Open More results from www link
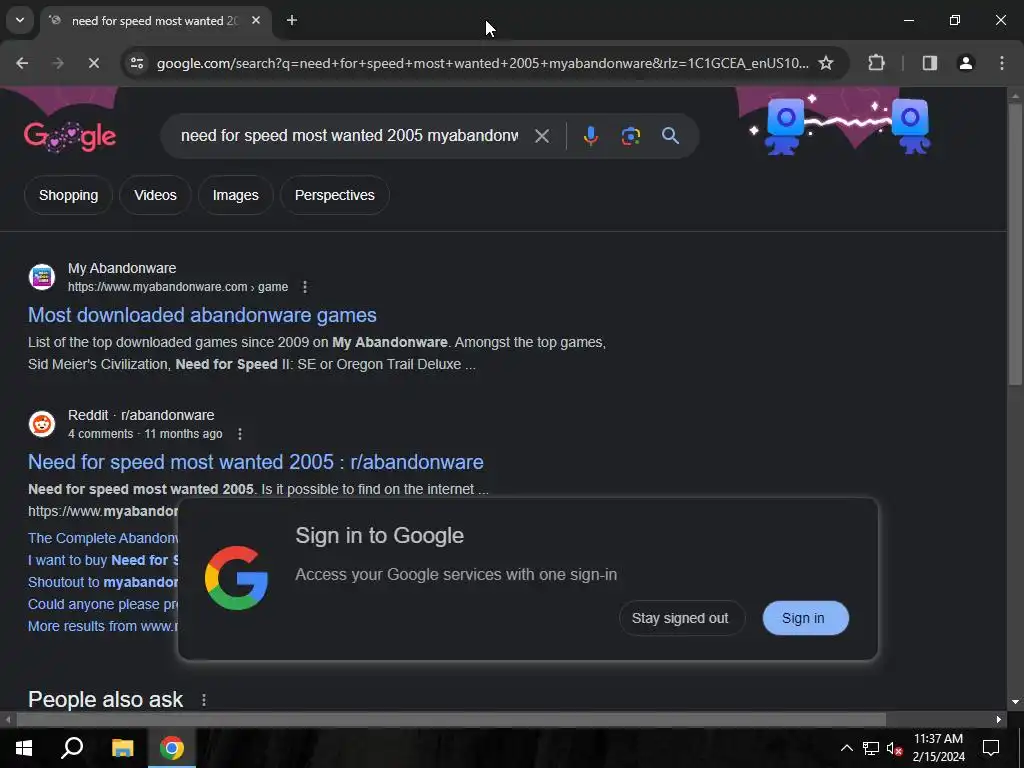This screenshot has height=768, width=1024. (103, 626)
